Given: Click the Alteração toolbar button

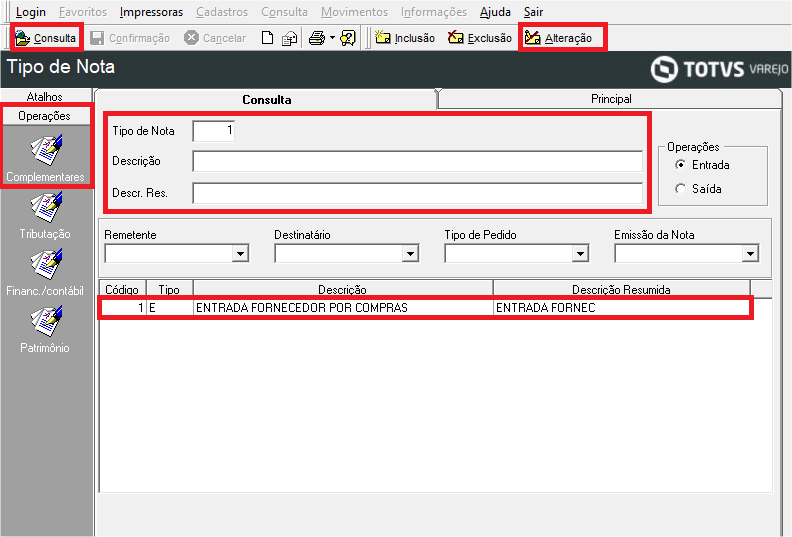Looking at the screenshot, I should point(559,38).
